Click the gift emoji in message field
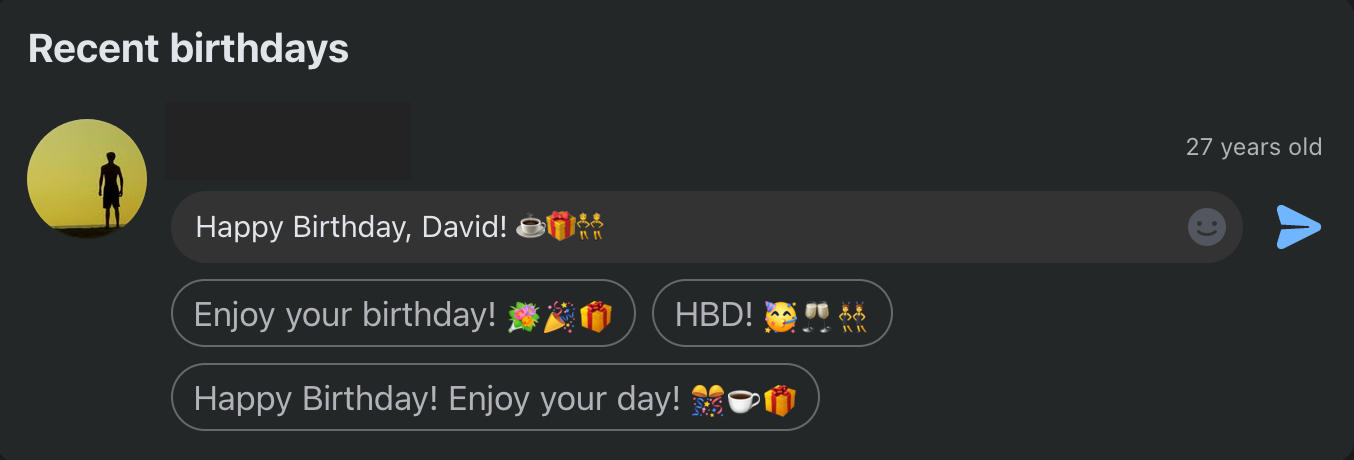This screenshot has width=1354, height=460. [x=561, y=227]
